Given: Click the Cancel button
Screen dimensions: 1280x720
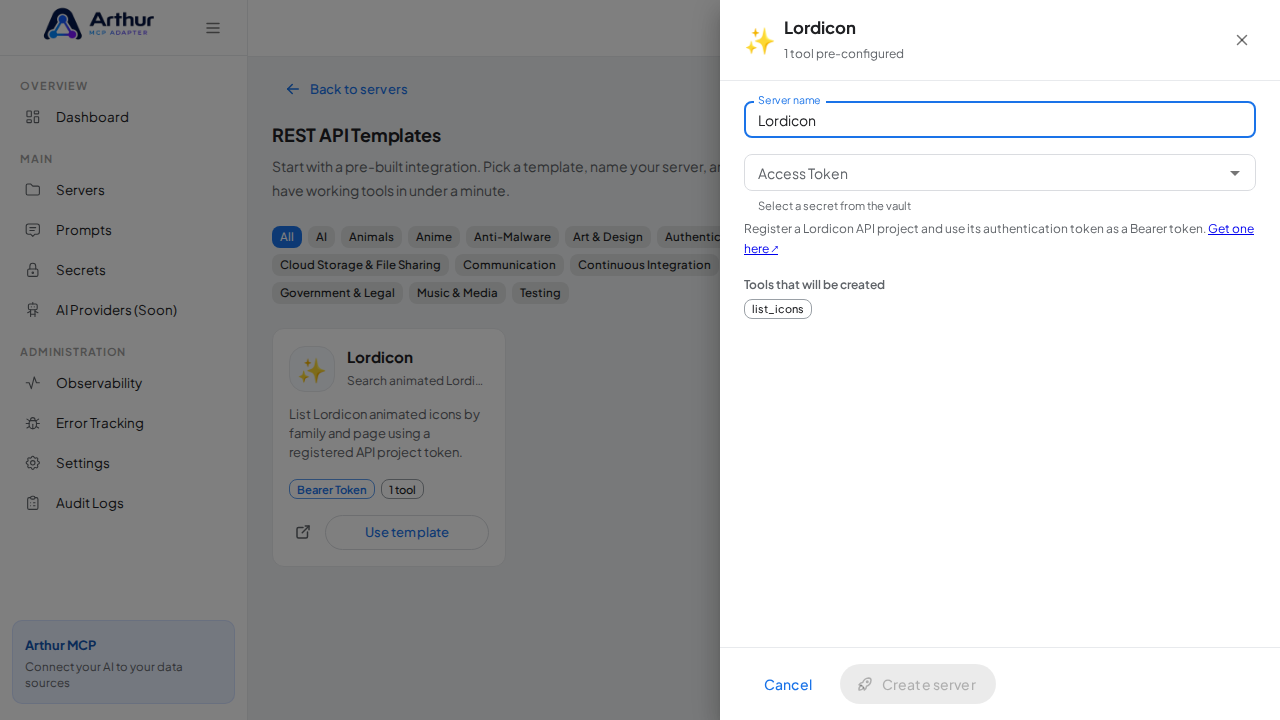Looking at the screenshot, I should click(x=788, y=684).
